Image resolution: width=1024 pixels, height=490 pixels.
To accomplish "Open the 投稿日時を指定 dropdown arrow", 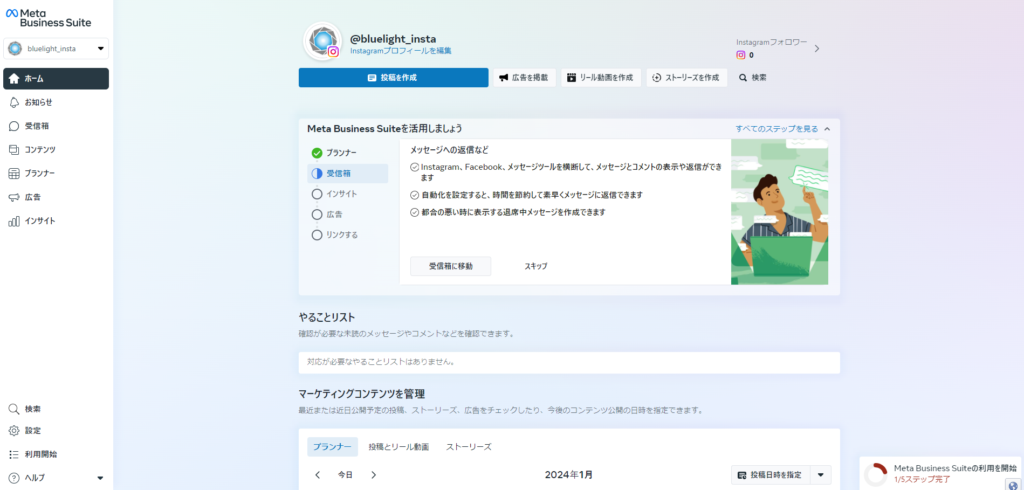I will click(820, 475).
